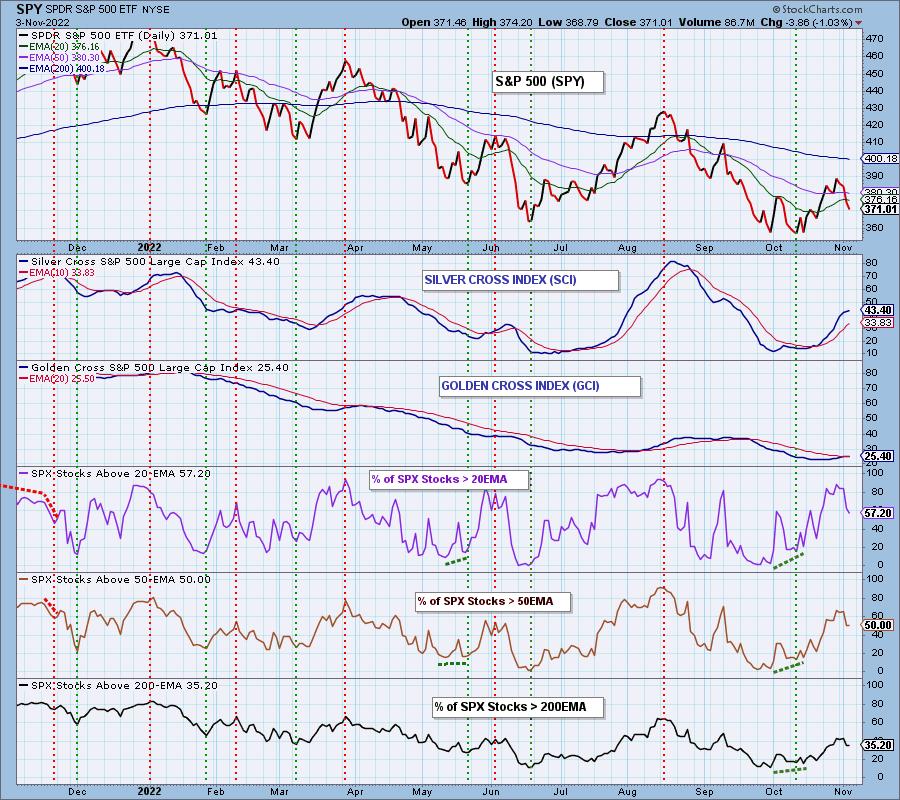The height and width of the screenshot is (800, 900).
Task: Click the GOLDEN CROSS INDEX (GCI) label
Action: 540,386
